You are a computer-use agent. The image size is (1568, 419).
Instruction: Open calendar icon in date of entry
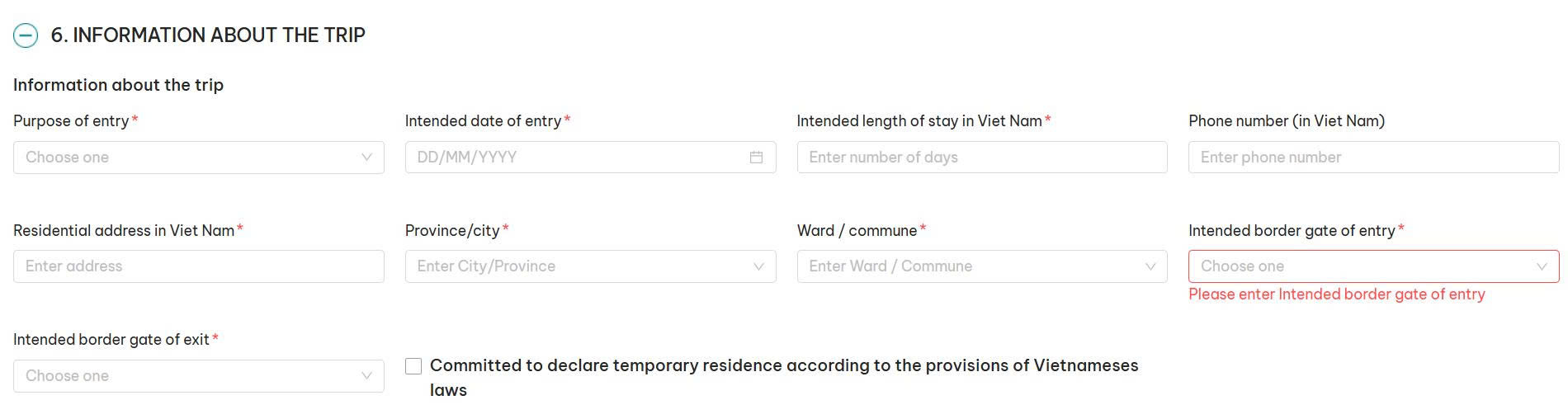tap(756, 158)
